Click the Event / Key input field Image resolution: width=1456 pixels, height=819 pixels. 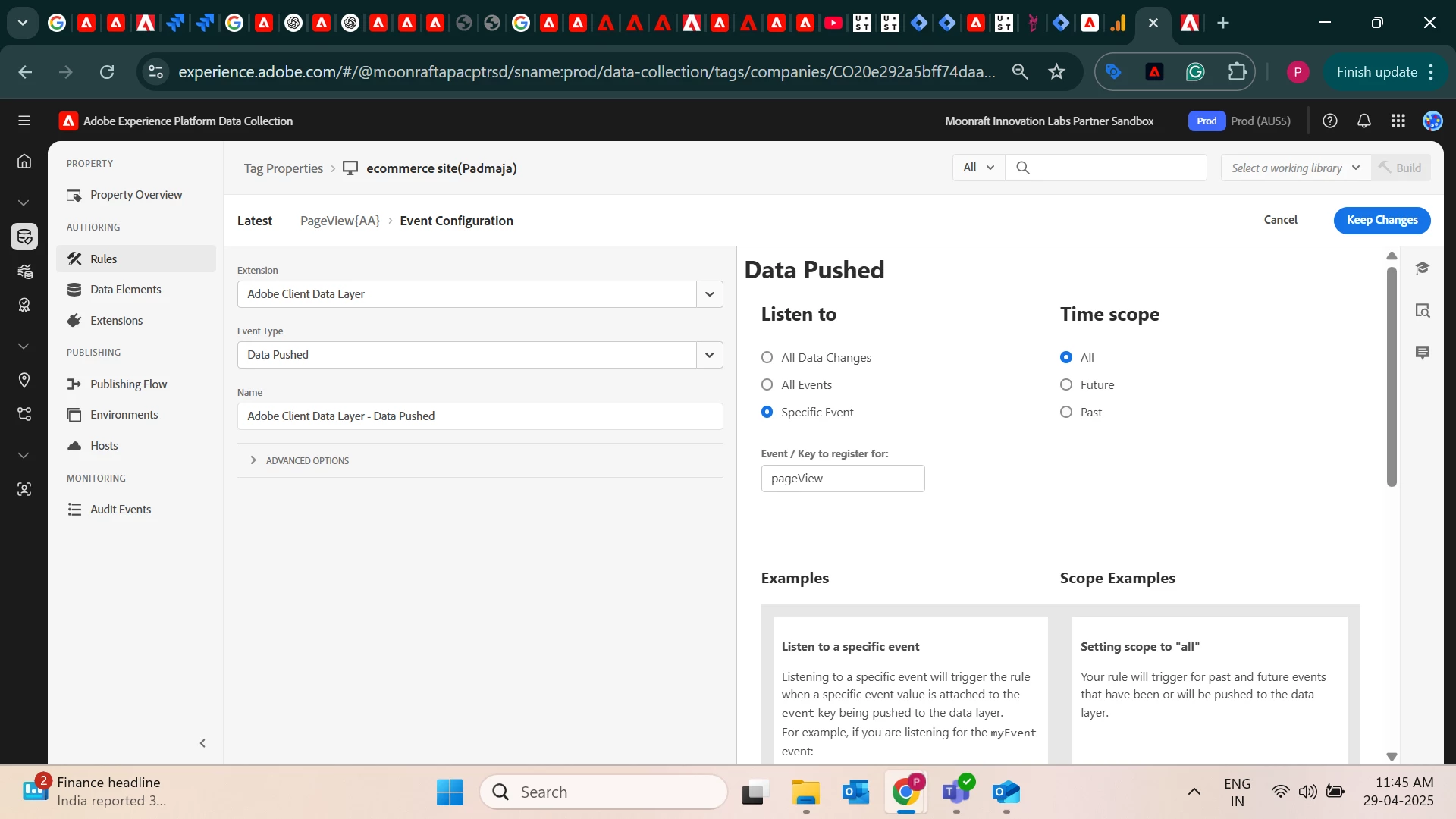[x=842, y=479]
